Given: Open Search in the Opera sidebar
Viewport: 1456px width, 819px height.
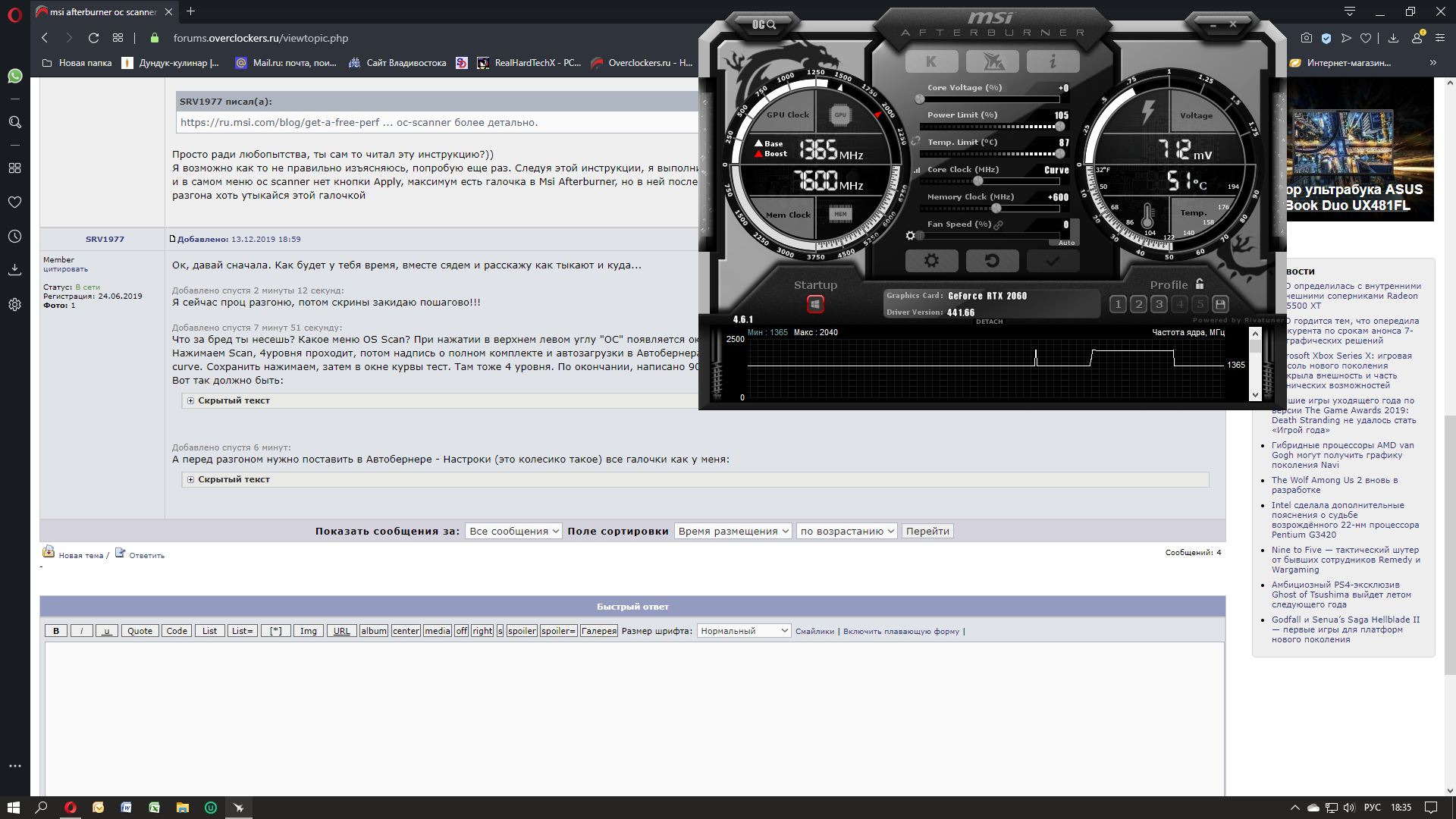Looking at the screenshot, I should [14, 122].
